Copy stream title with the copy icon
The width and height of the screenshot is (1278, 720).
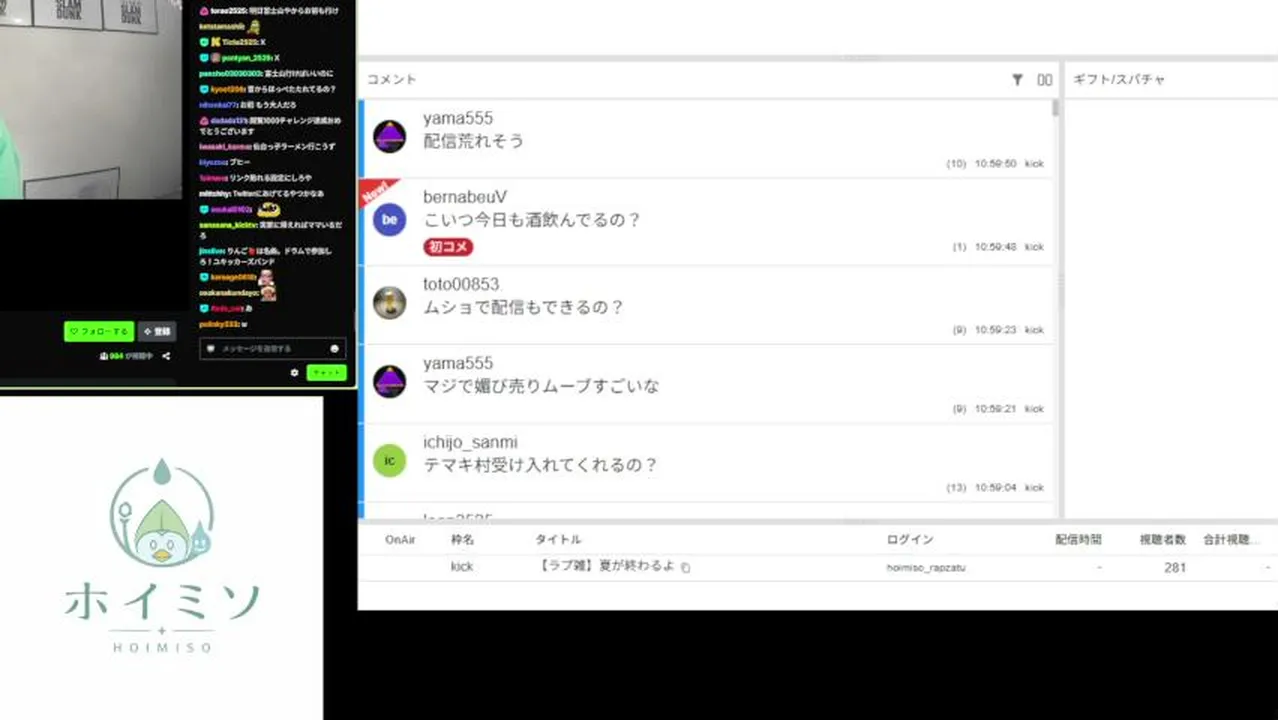coord(686,567)
